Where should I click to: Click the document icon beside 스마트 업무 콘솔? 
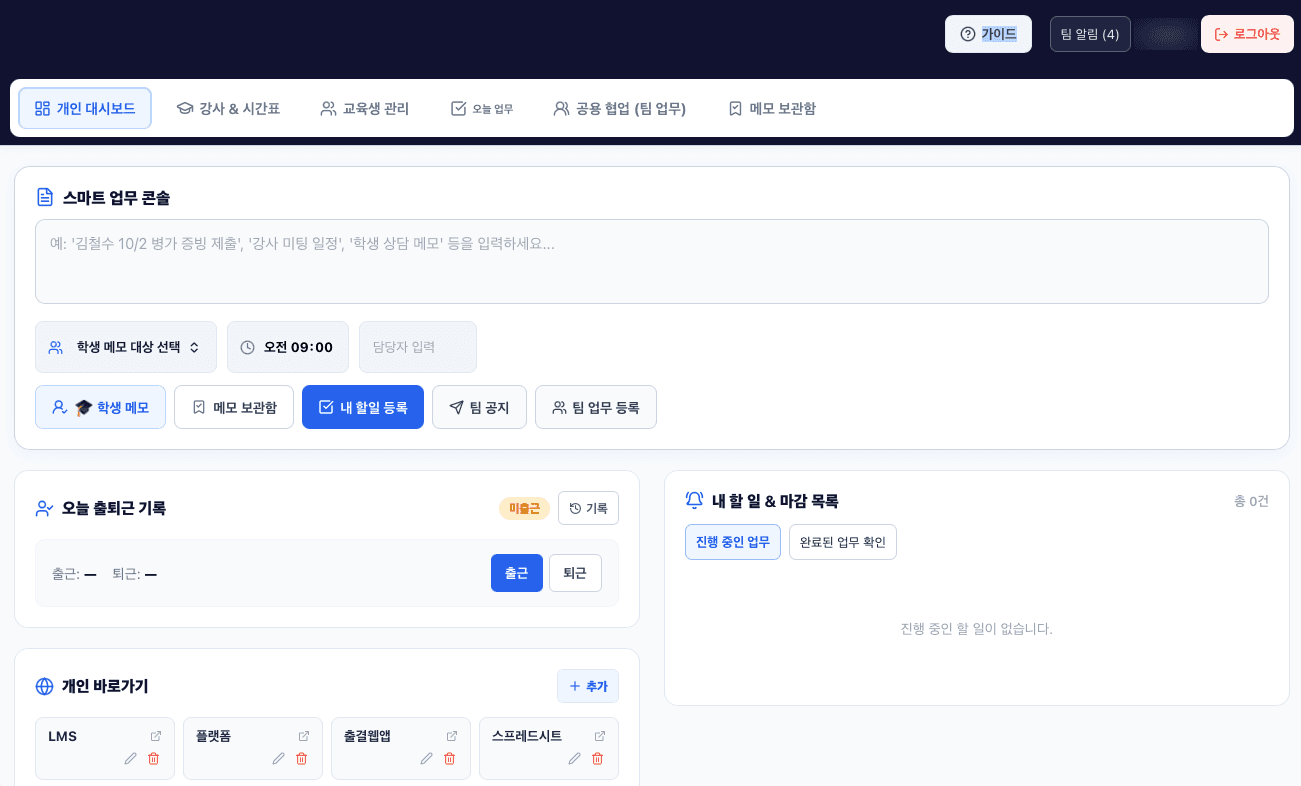(45, 197)
